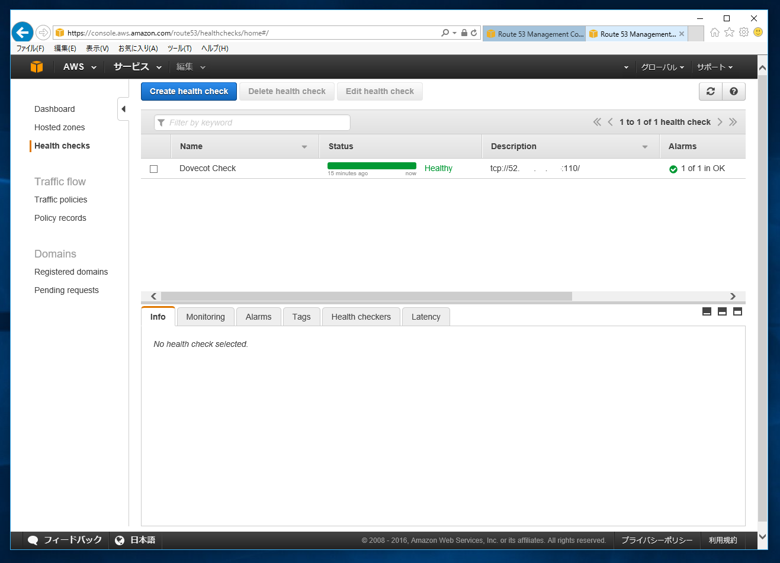Click the horizontal table scrollbar thumb
The height and width of the screenshot is (563, 780).
click(366, 296)
